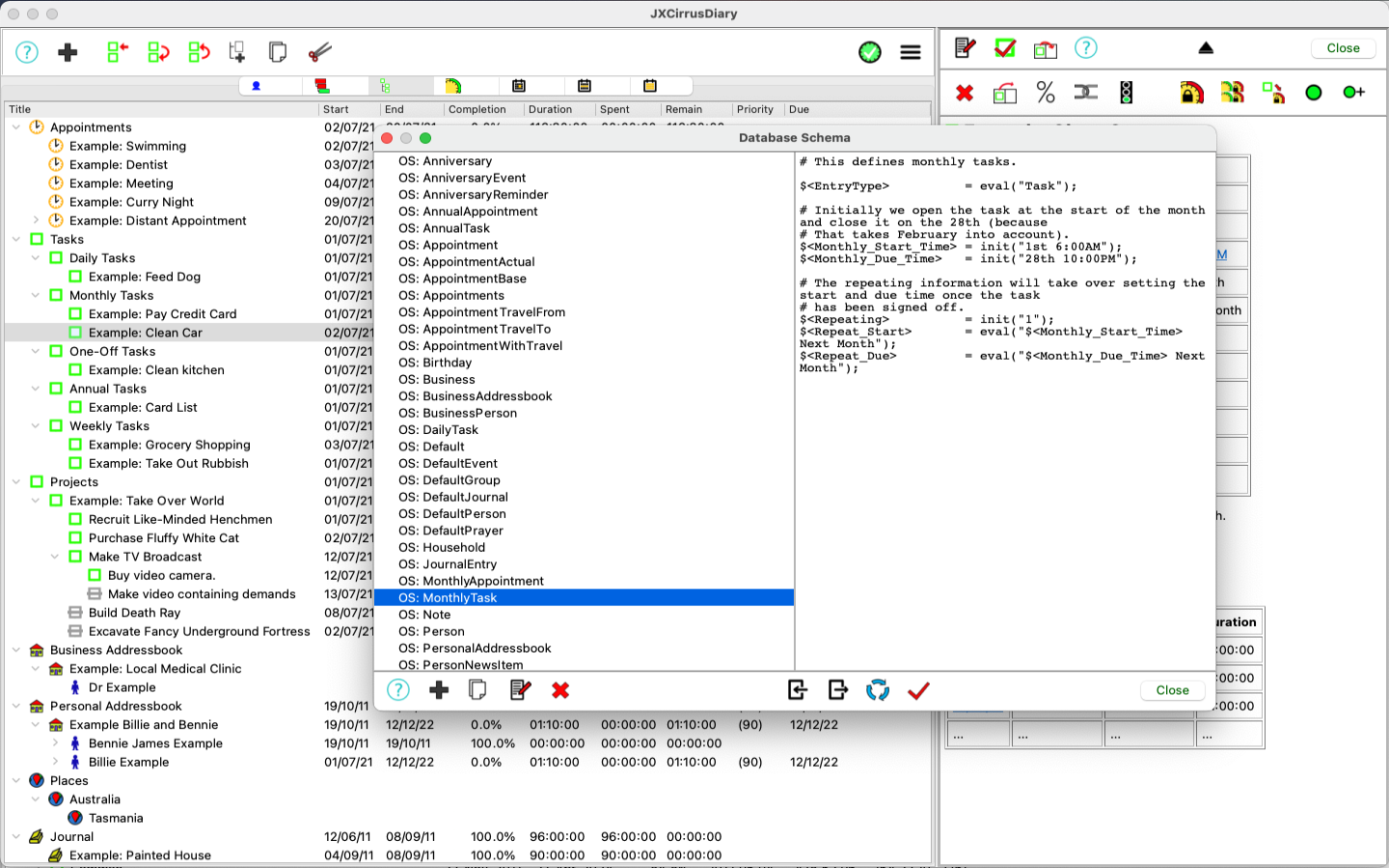This screenshot has width=1389, height=868.
Task: Collapse the Journal tree node
Action: pos(16,837)
